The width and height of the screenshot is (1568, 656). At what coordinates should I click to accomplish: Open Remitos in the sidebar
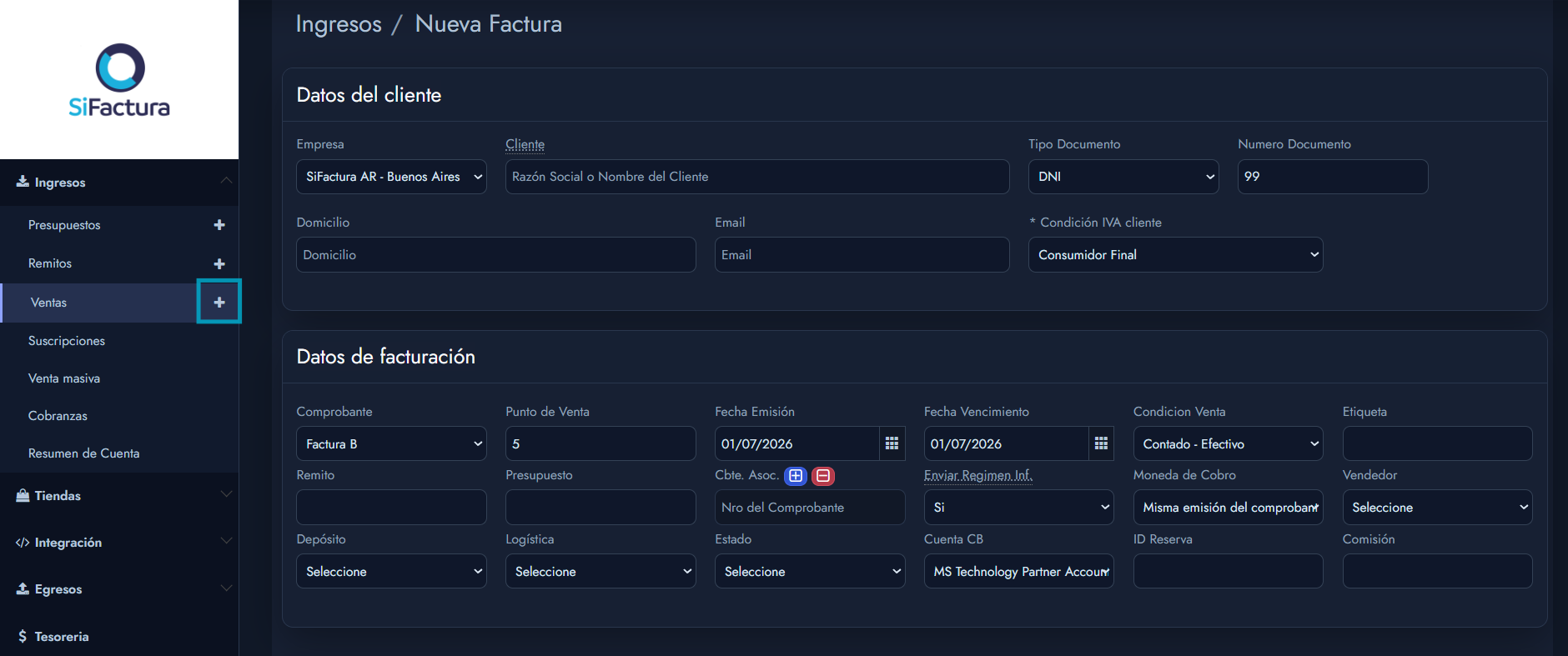point(50,263)
